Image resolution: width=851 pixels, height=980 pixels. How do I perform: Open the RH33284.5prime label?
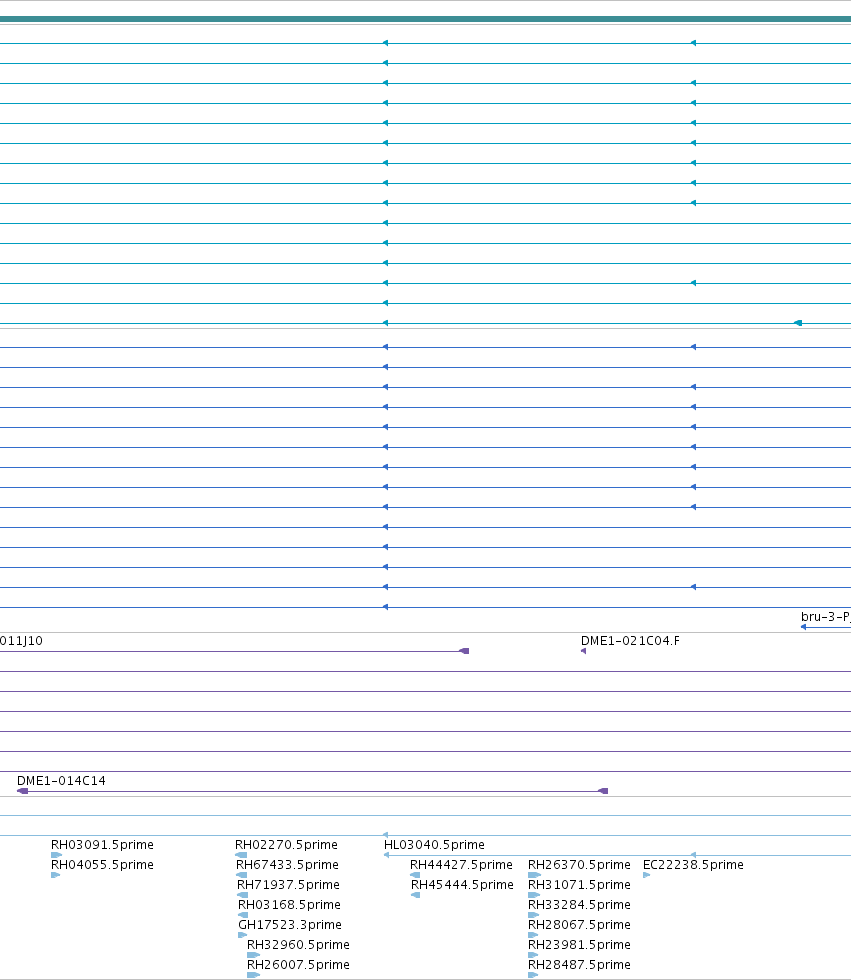click(579, 904)
